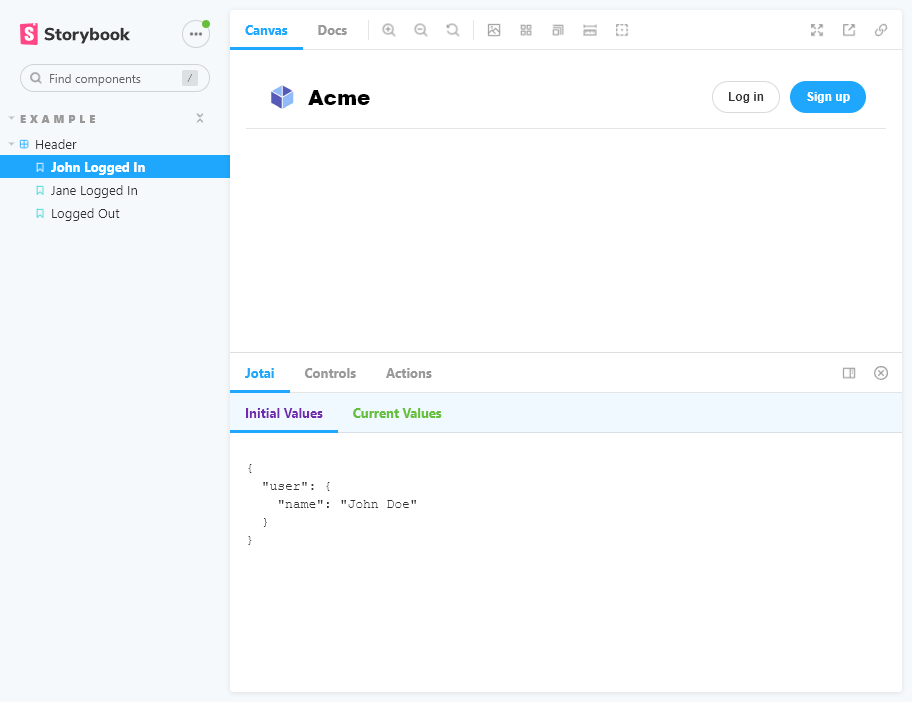Open the background selector icon
This screenshot has width=912, height=702.
[x=494, y=30]
